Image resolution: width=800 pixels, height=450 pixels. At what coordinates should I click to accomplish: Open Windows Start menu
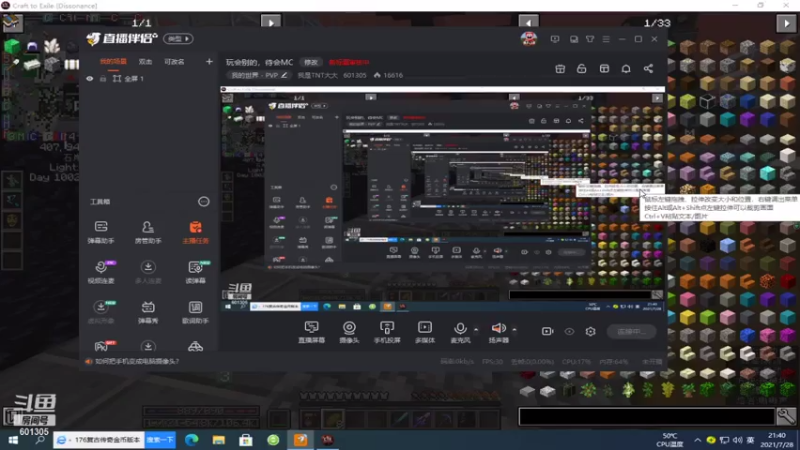(x=13, y=440)
